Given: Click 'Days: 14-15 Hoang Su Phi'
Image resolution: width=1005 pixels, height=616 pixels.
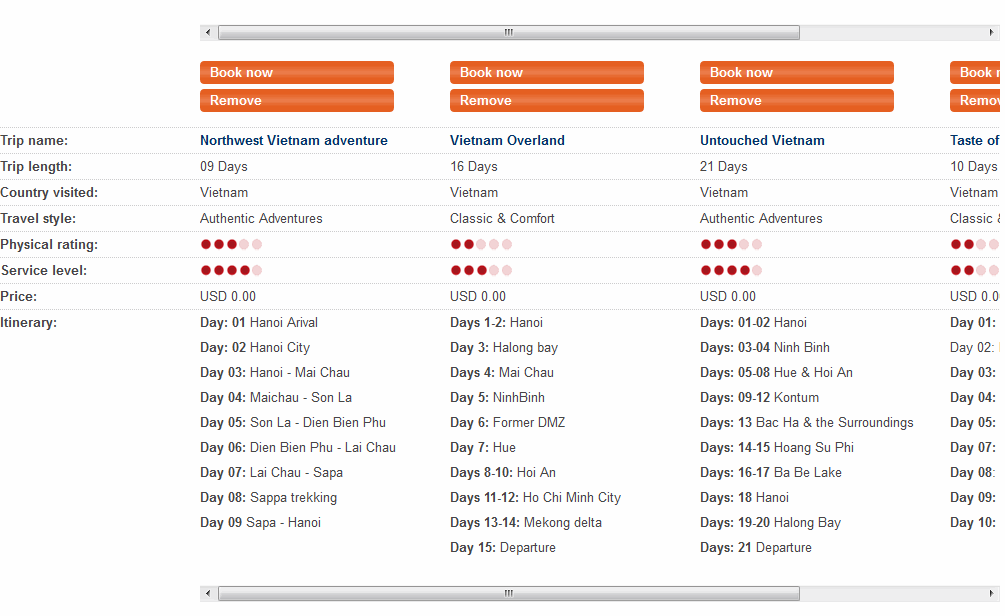Looking at the screenshot, I should point(777,447).
